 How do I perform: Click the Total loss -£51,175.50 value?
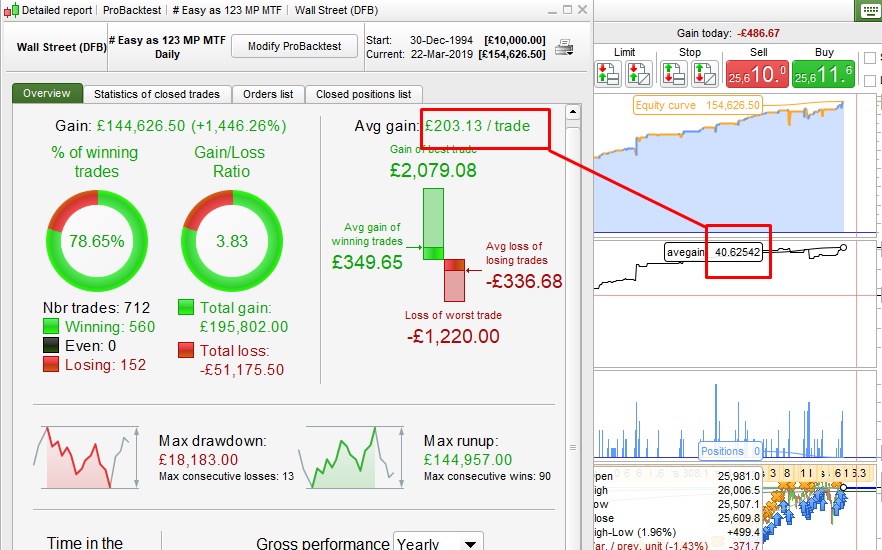(x=242, y=369)
